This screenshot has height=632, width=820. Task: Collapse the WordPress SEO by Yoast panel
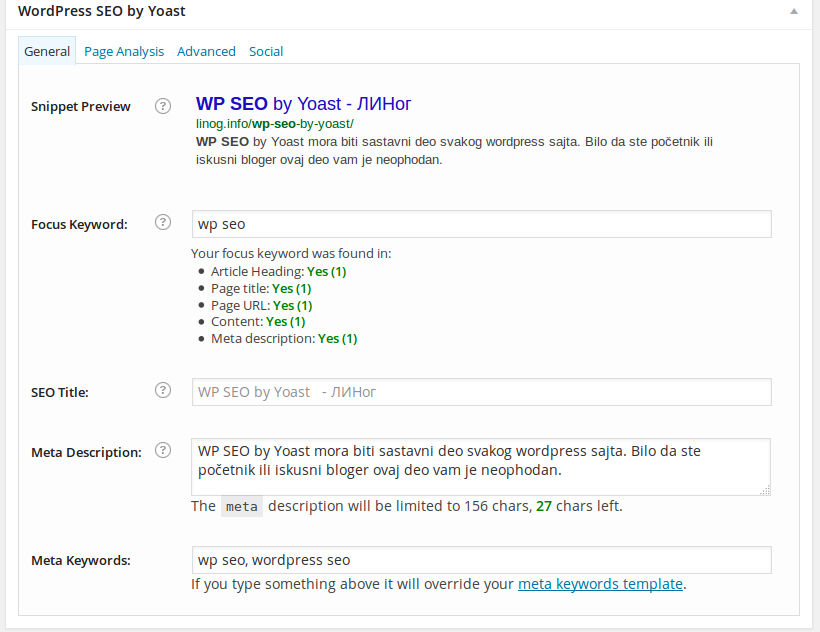(x=794, y=11)
